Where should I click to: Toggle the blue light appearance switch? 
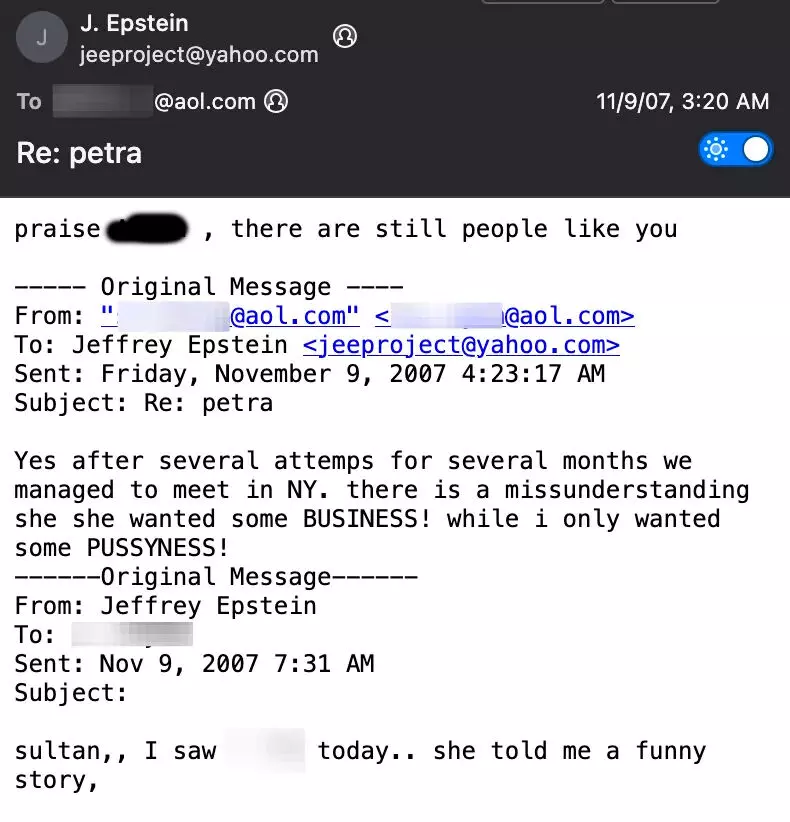pos(736,150)
